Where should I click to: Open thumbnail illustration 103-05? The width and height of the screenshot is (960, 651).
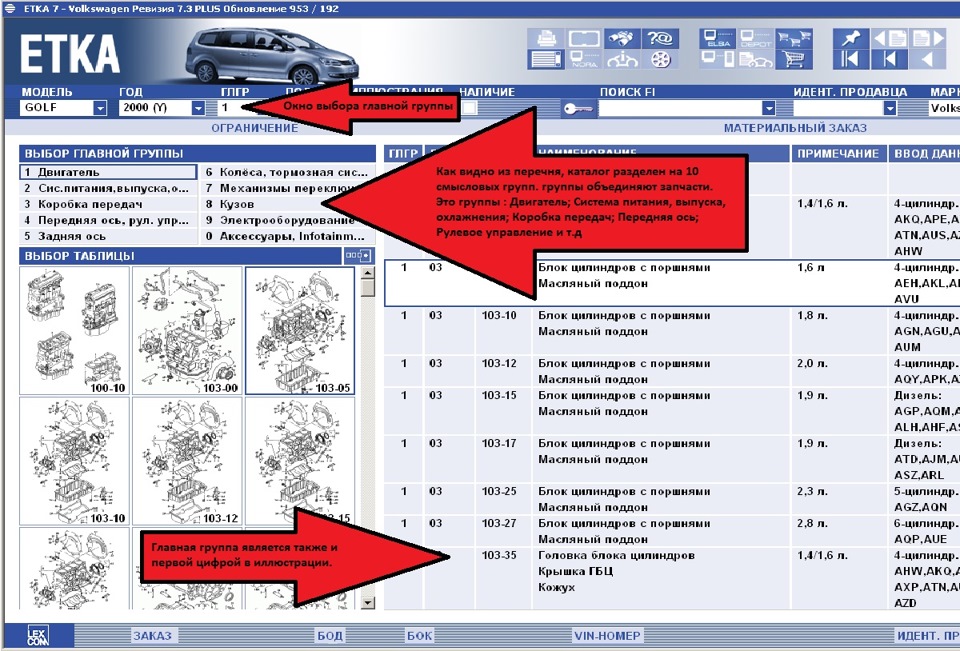pyautogui.click(x=300, y=331)
